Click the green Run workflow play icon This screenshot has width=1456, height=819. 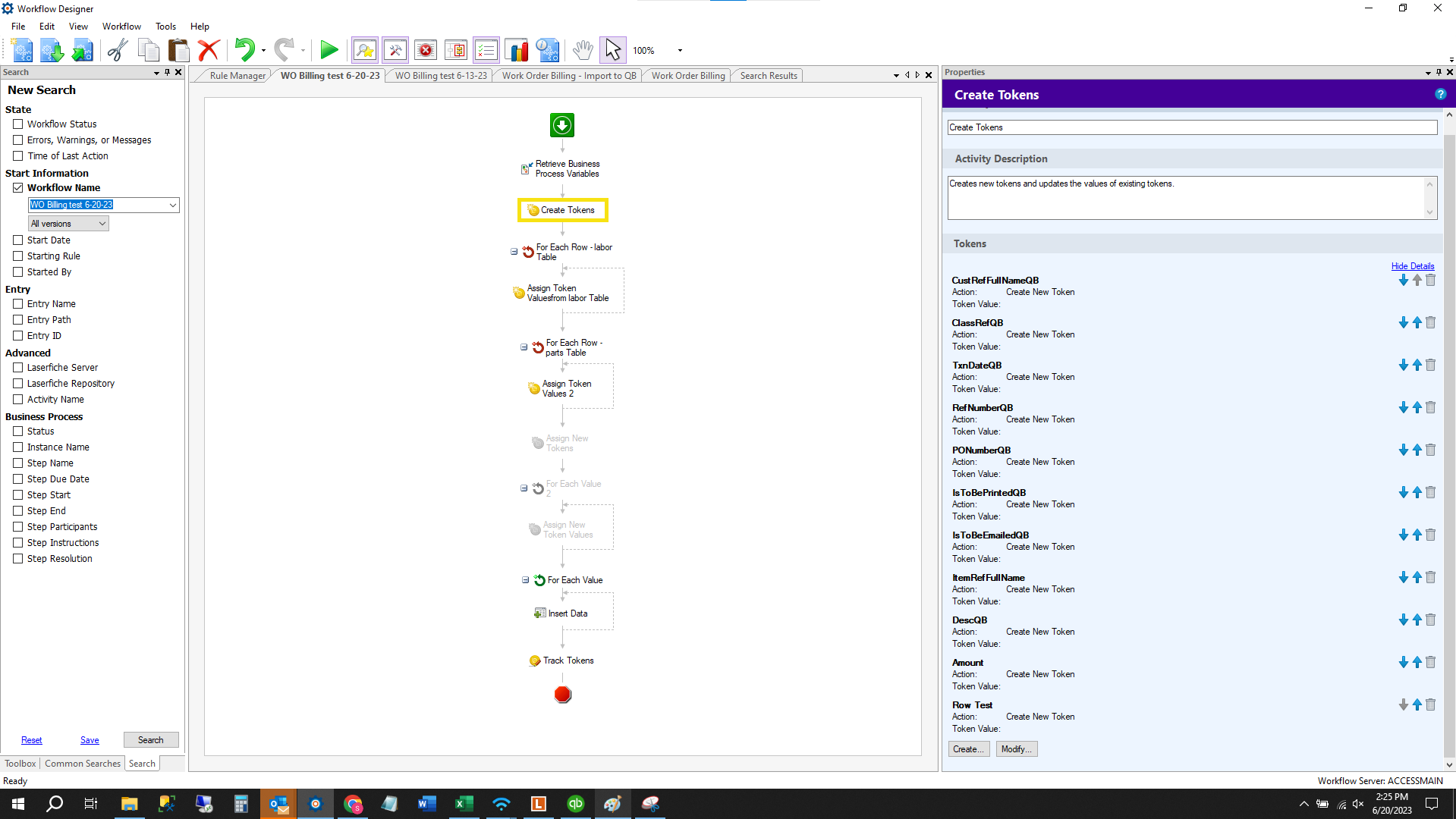[329, 51]
